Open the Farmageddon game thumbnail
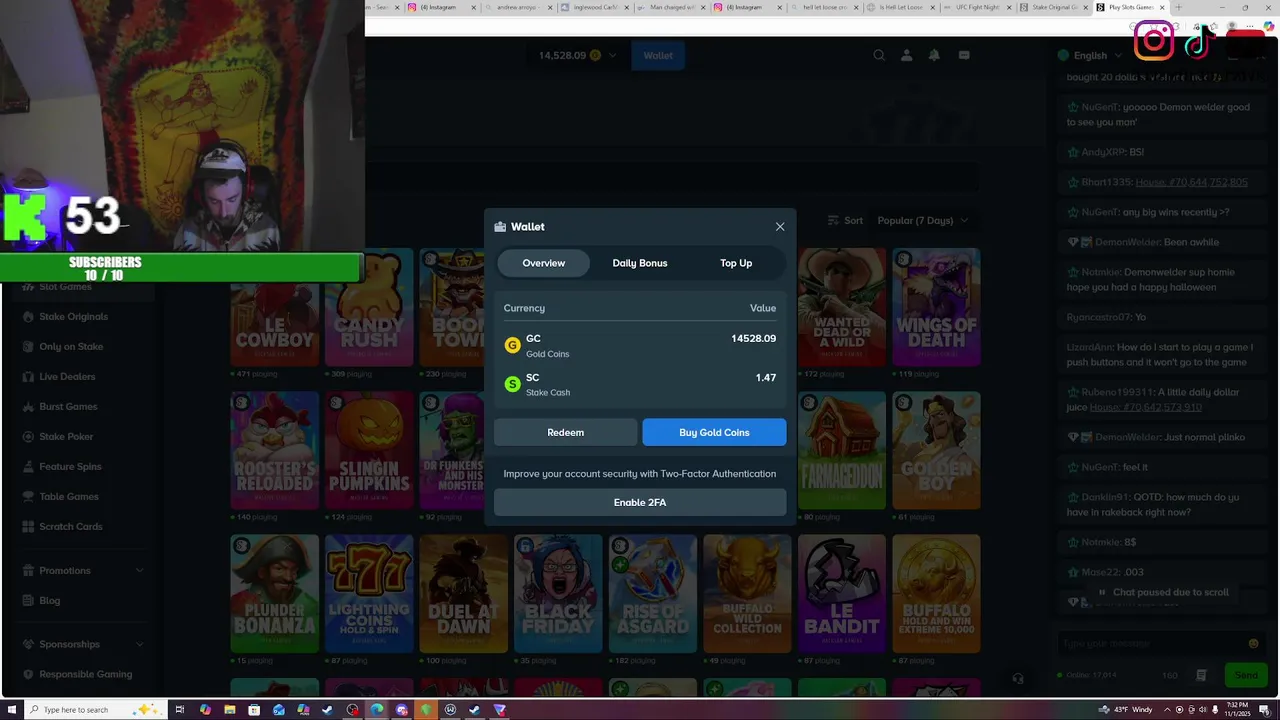 click(842, 450)
